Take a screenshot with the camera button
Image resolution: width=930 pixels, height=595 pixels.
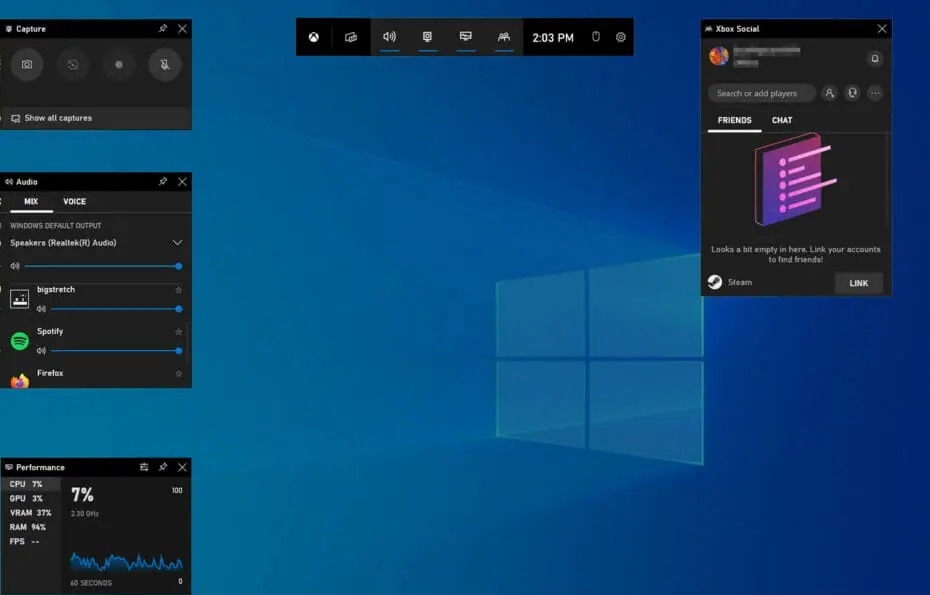[27, 64]
